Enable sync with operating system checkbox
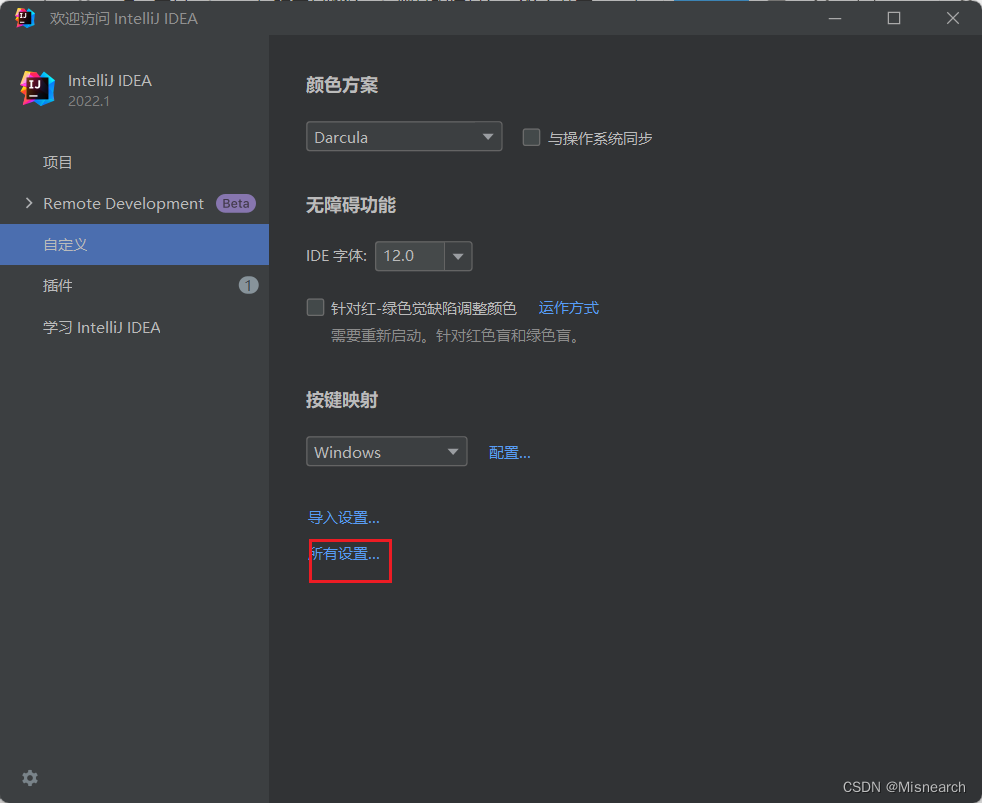Image resolution: width=982 pixels, height=803 pixels. click(531, 137)
